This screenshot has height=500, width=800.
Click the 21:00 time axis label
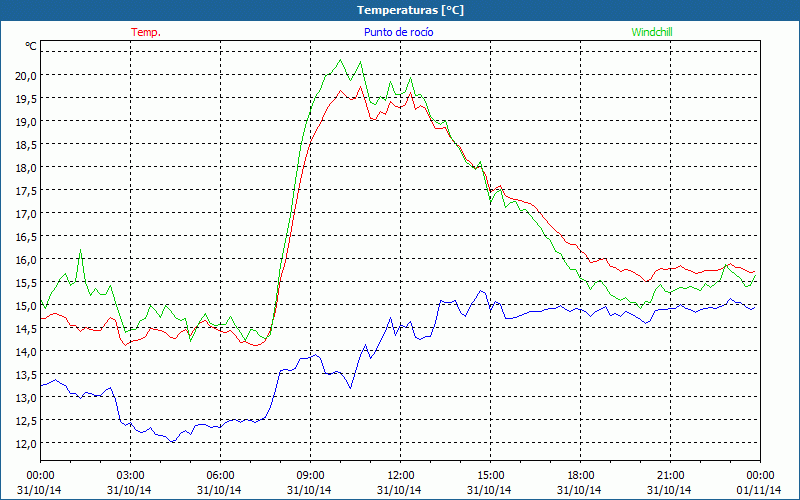(670, 475)
